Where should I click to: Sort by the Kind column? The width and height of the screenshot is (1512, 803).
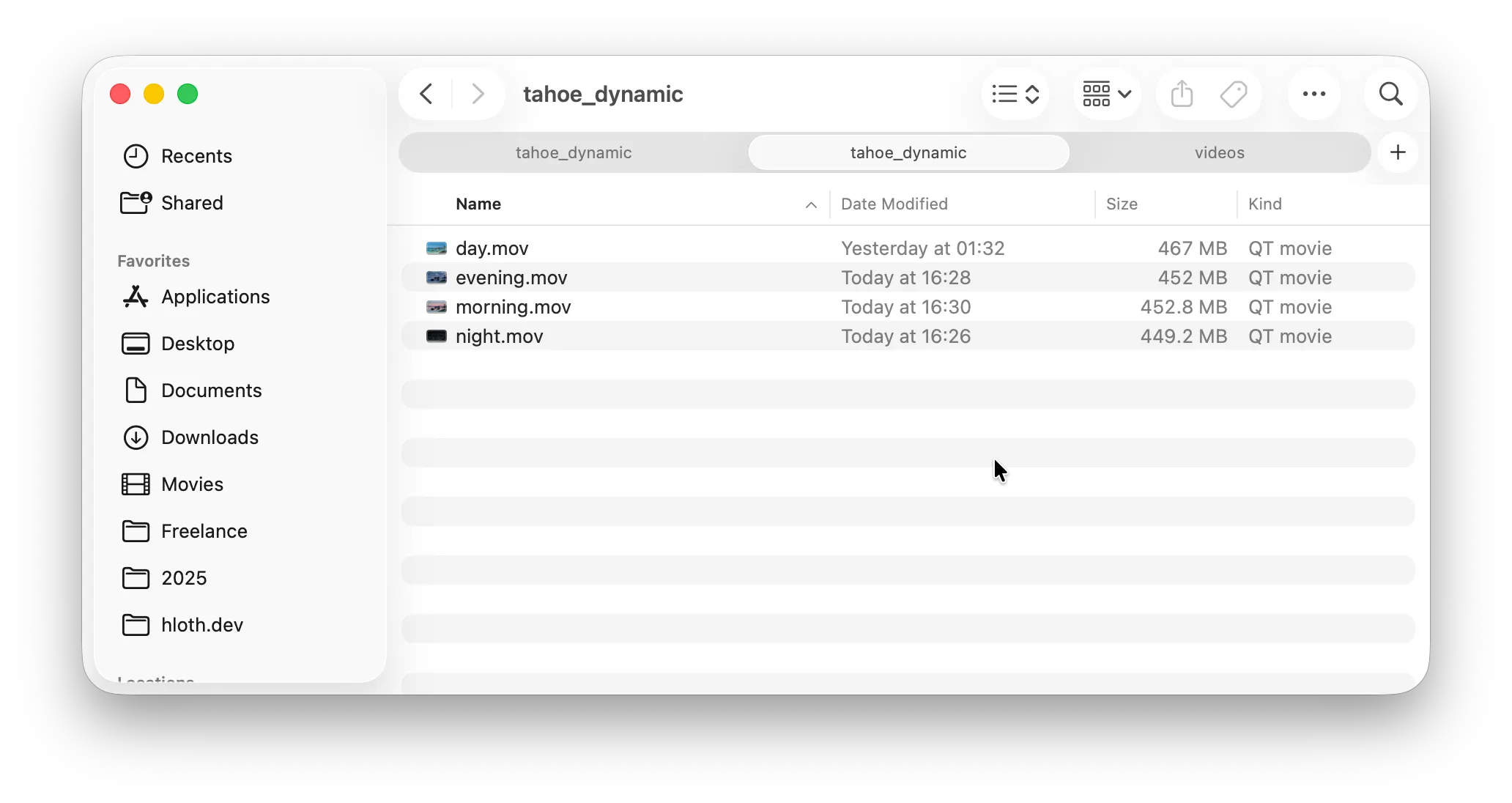coord(1265,204)
